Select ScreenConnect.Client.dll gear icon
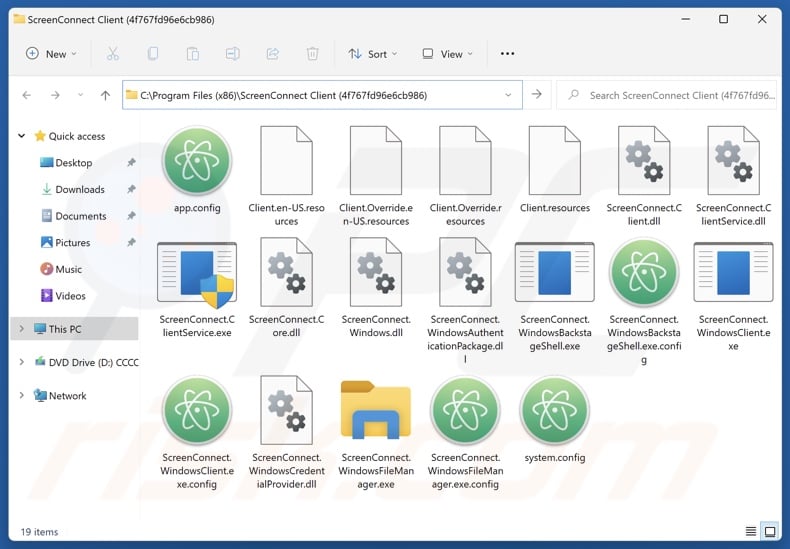The image size is (790, 549). (x=644, y=160)
